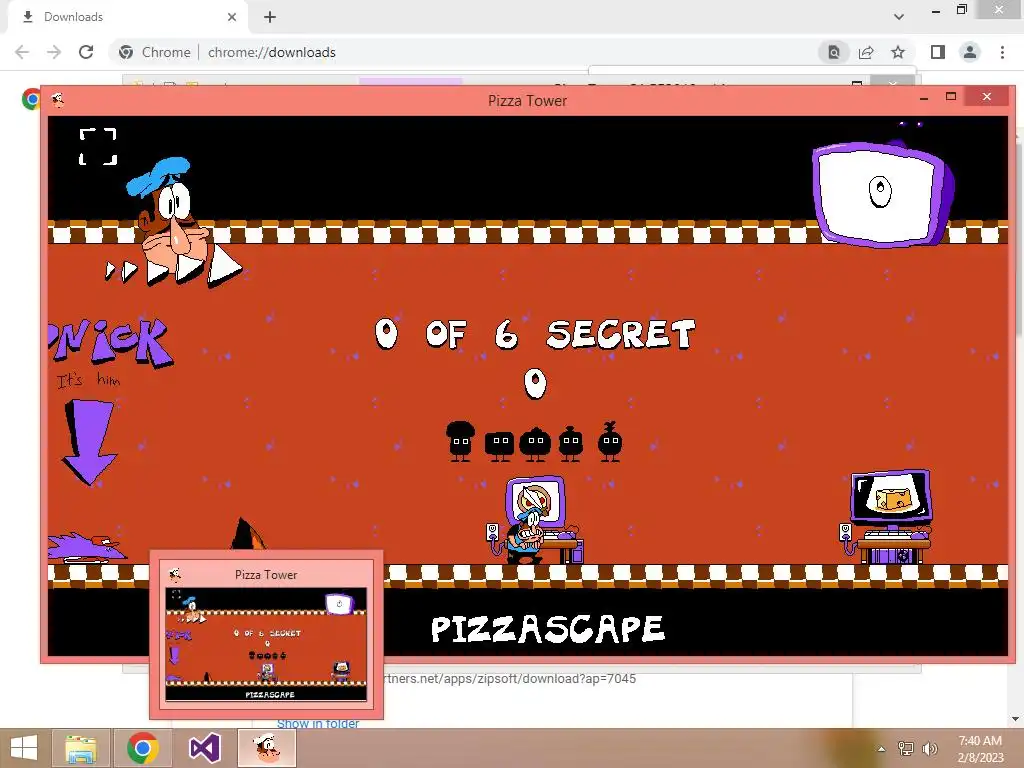Viewport: 1024px width, 768px height.
Task: Click the download URL text with ap=7045
Action: (x=510, y=679)
